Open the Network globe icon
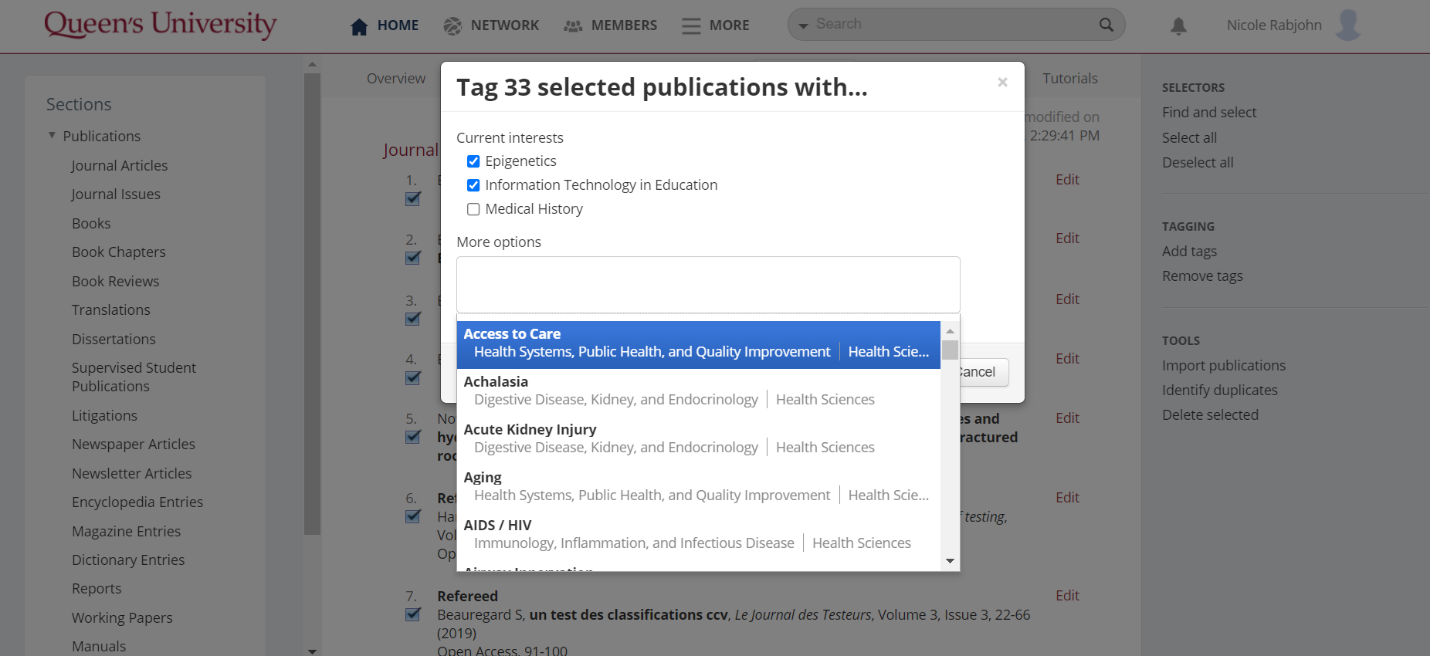Image resolution: width=1430 pixels, height=656 pixels. tap(453, 26)
